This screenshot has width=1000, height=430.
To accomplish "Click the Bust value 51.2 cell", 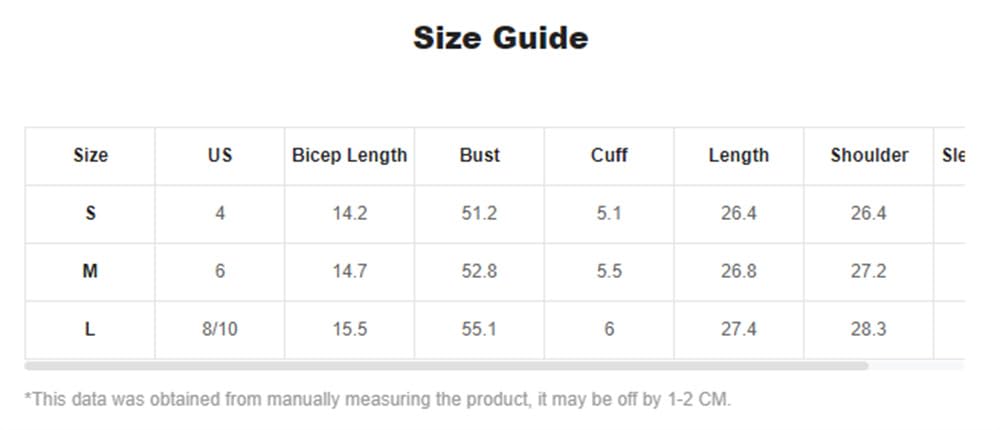I will tap(479, 213).
